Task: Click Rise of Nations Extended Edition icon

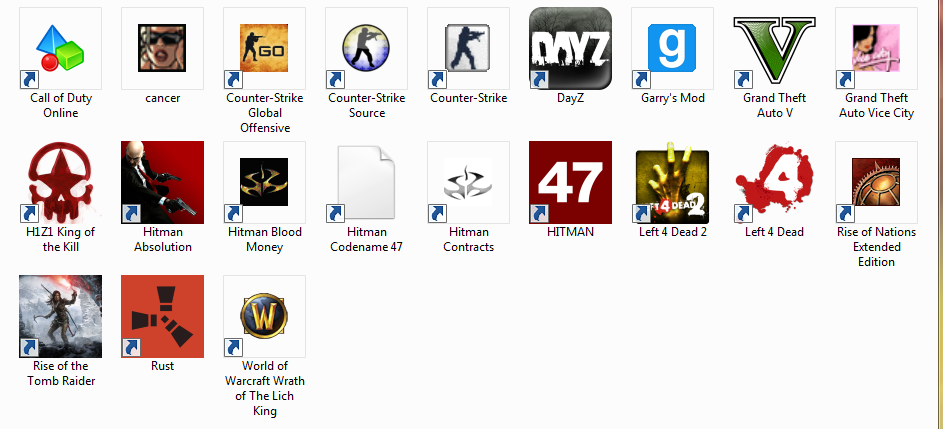Action: point(876,182)
